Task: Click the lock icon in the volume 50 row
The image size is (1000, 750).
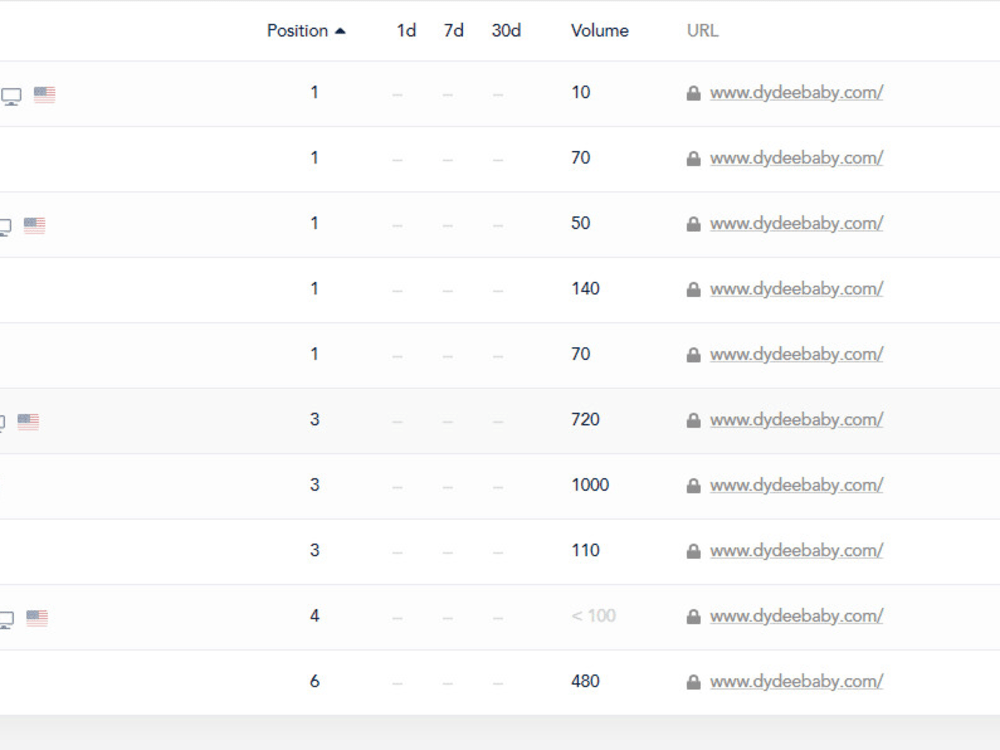Action: [693, 224]
